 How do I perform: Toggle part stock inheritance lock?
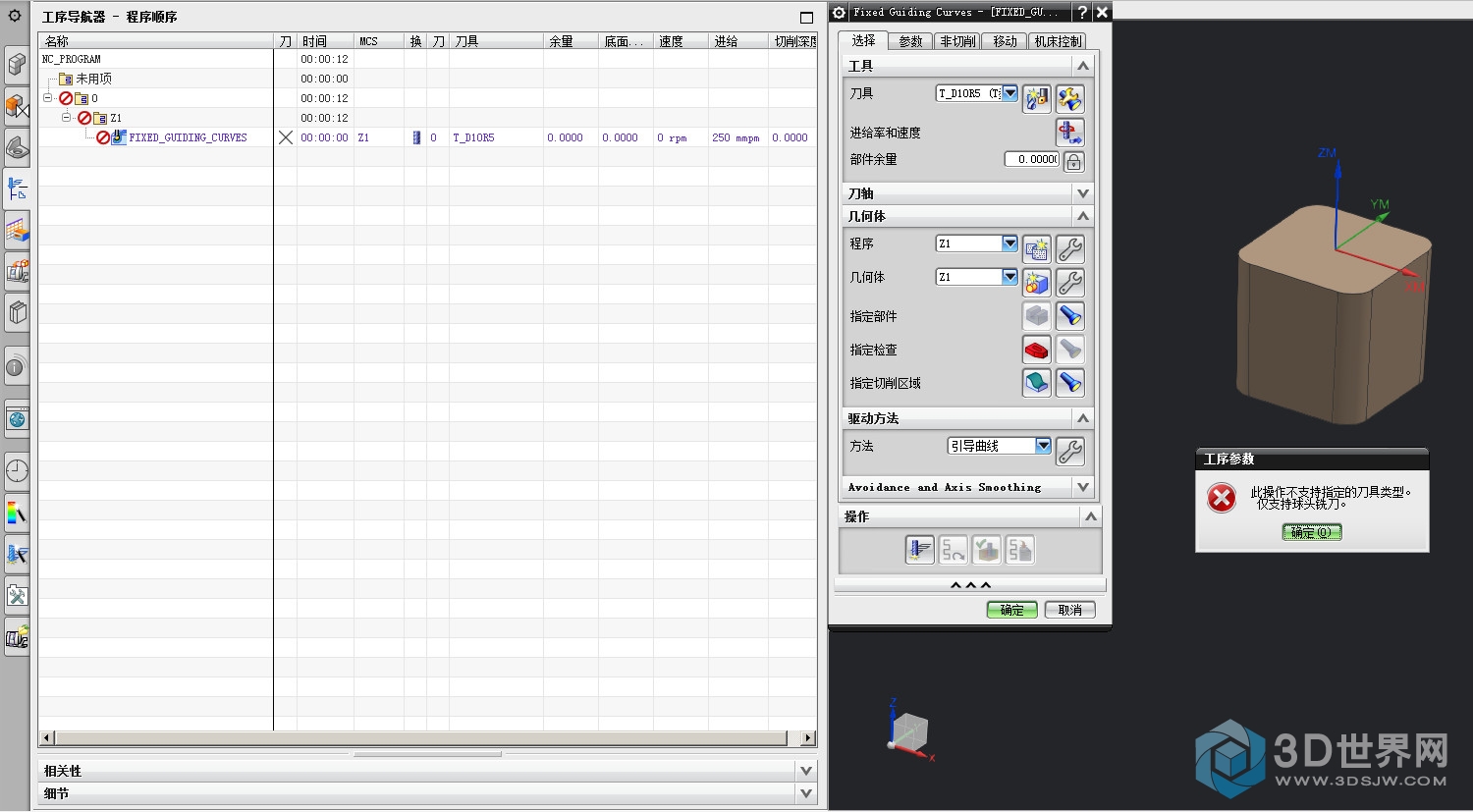1073,161
